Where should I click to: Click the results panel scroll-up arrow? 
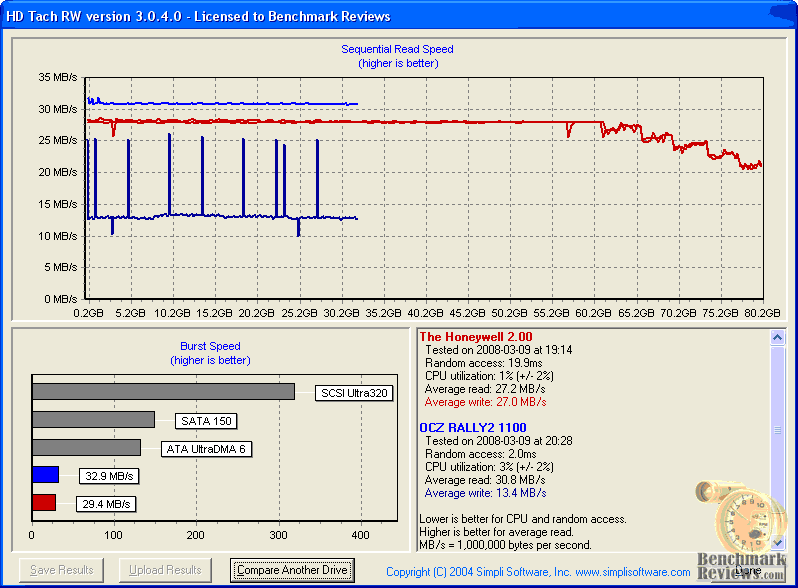click(x=777, y=337)
